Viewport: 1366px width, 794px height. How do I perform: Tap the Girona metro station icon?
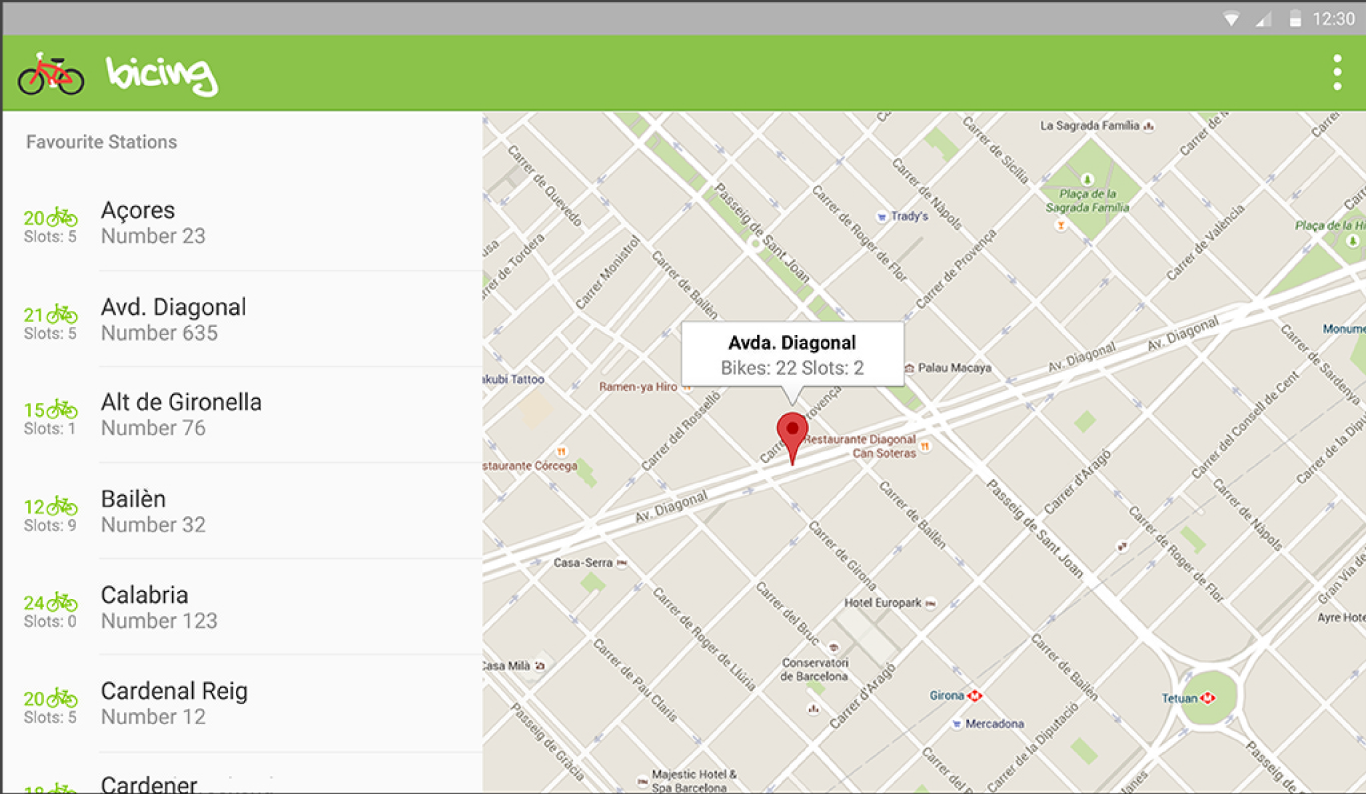[x=975, y=695]
